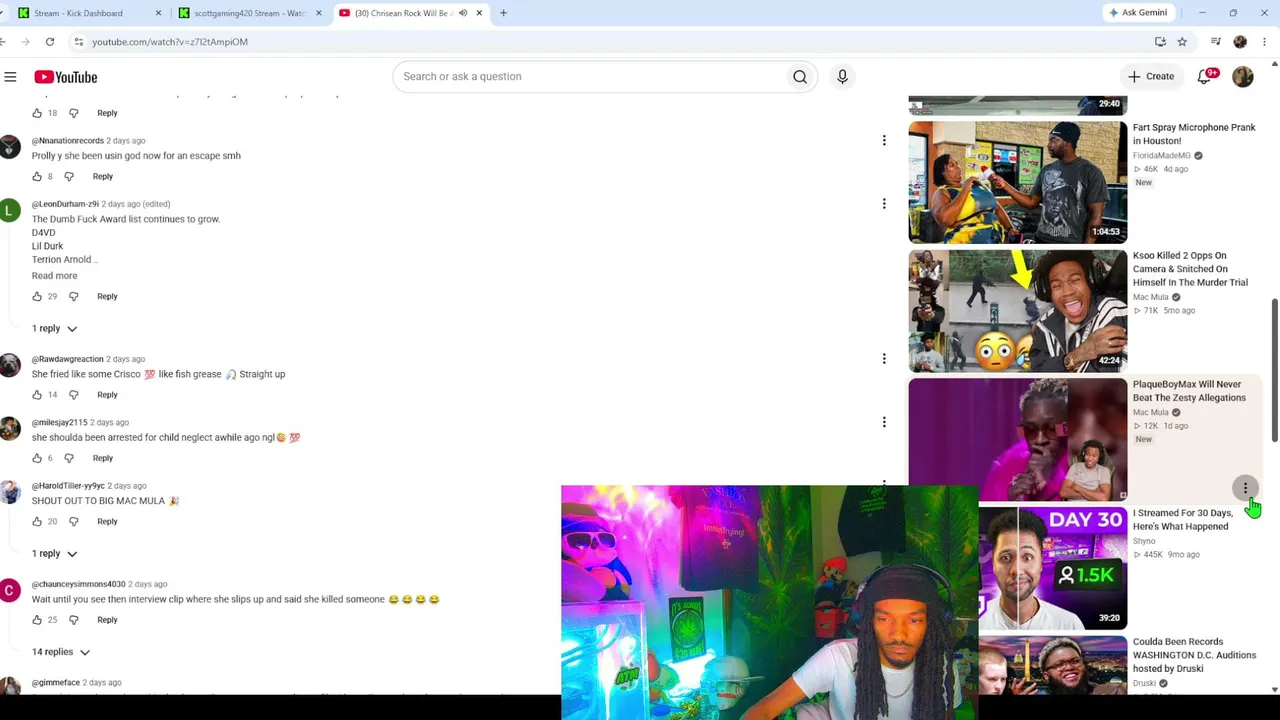Image resolution: width=1280 pixels, height=720 pixels.
Task: Open @Rawdawgreaction channel link
Action: pyautogui.click(x=68, y=359)
